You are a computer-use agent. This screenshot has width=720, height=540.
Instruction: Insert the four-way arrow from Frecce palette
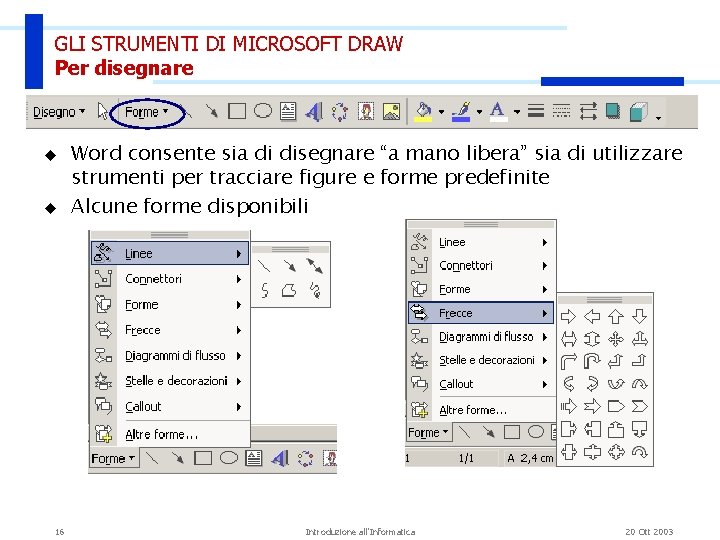click(x=616, y=339)
